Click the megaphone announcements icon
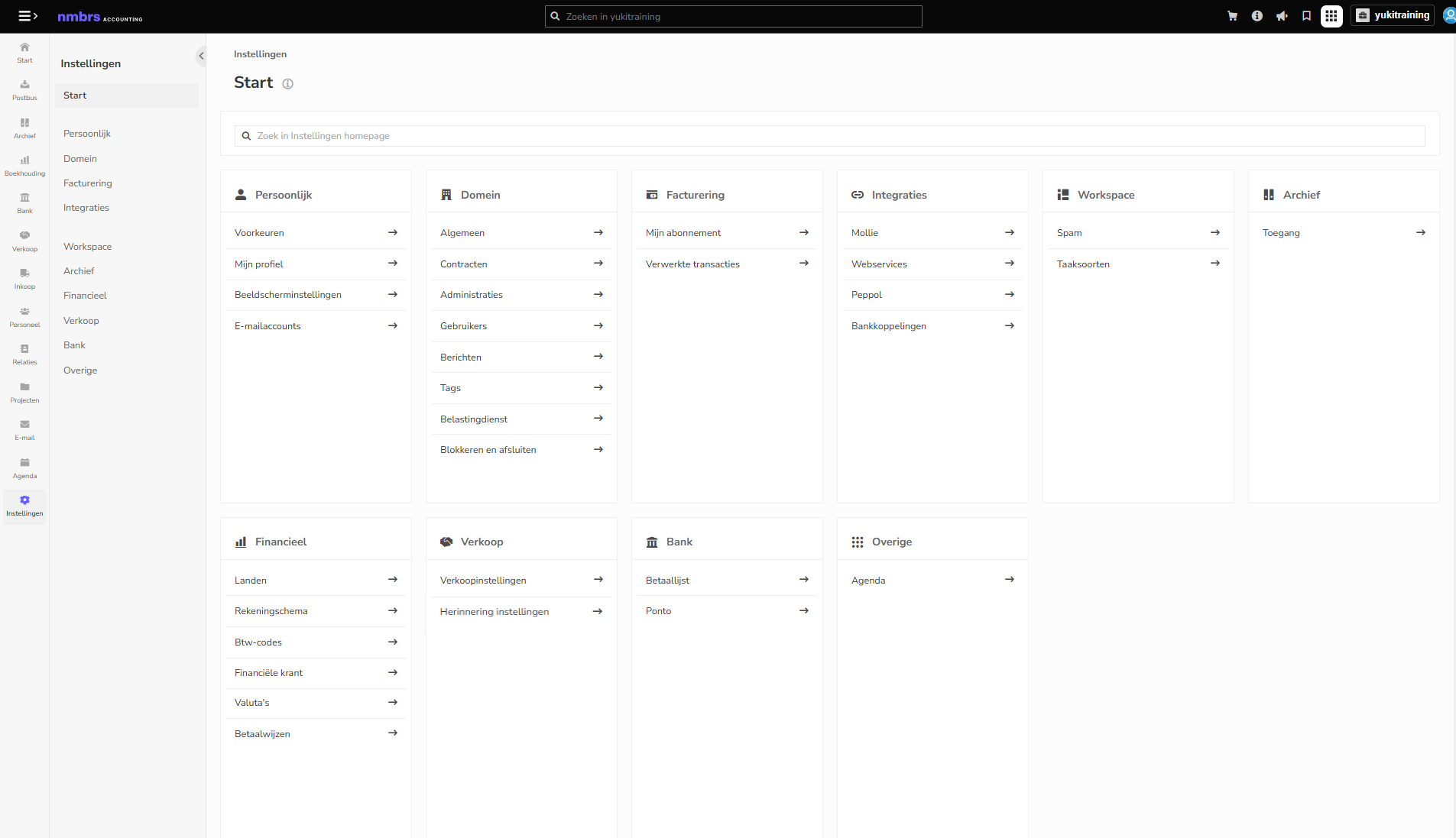Image resolution: width=1456 pixels, height=838 pixels. point(1282,16)
